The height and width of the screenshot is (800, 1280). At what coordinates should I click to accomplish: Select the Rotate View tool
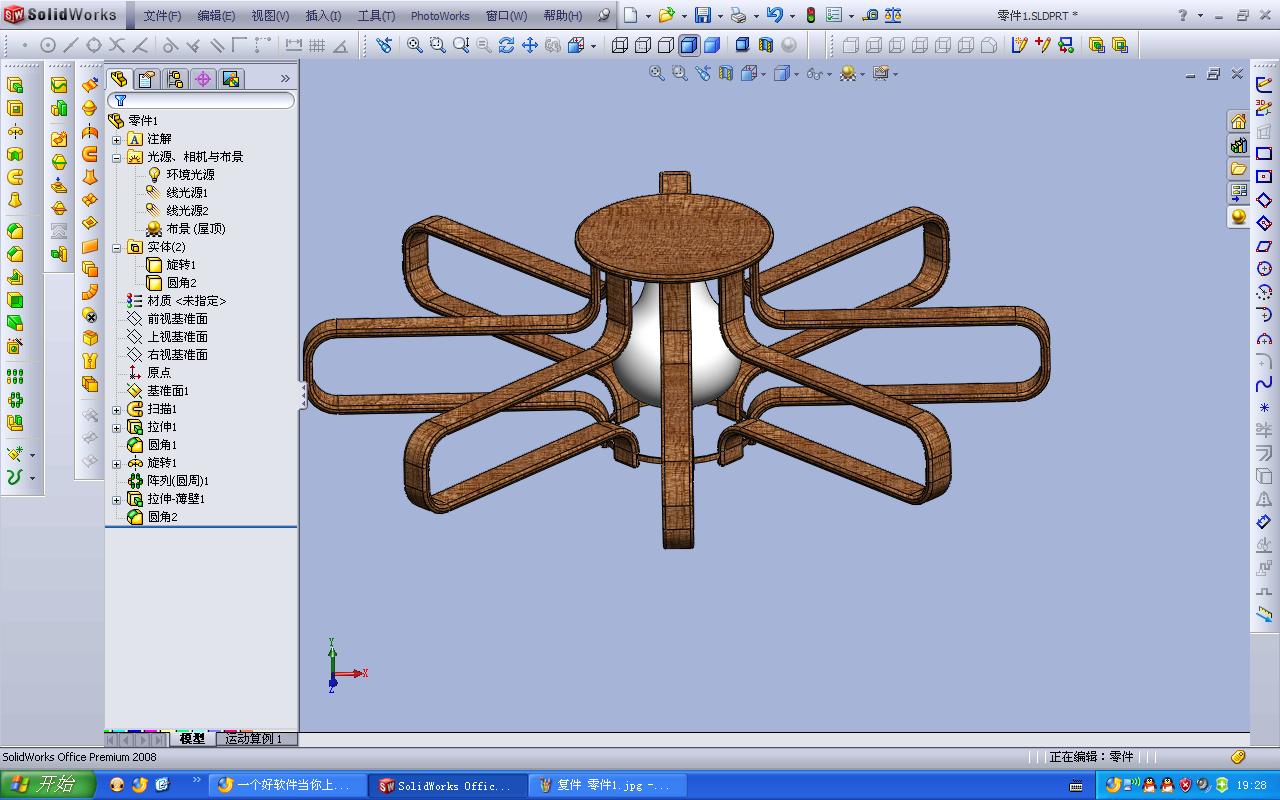coord(506,45)
